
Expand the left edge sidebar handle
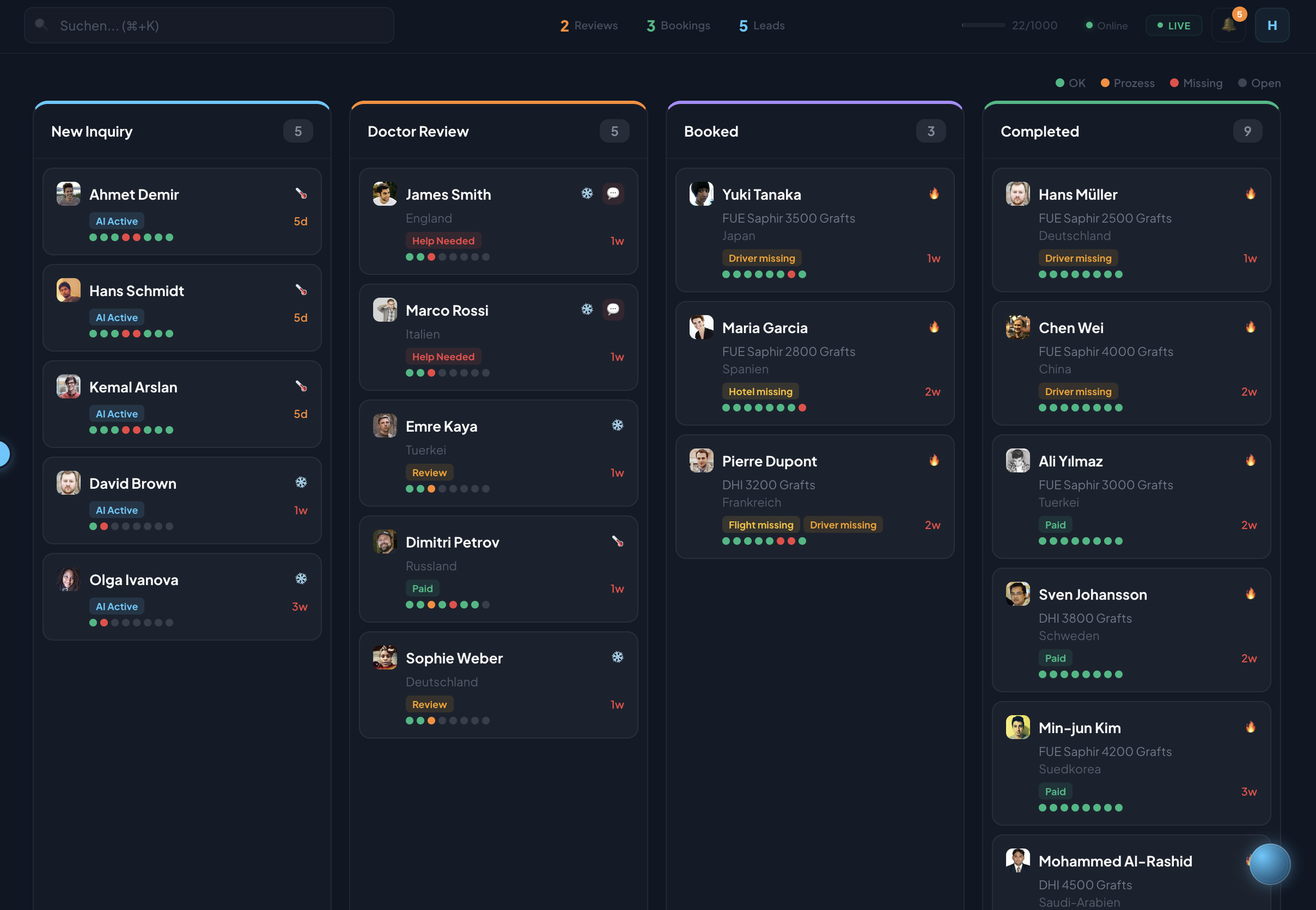pos(3,454)
